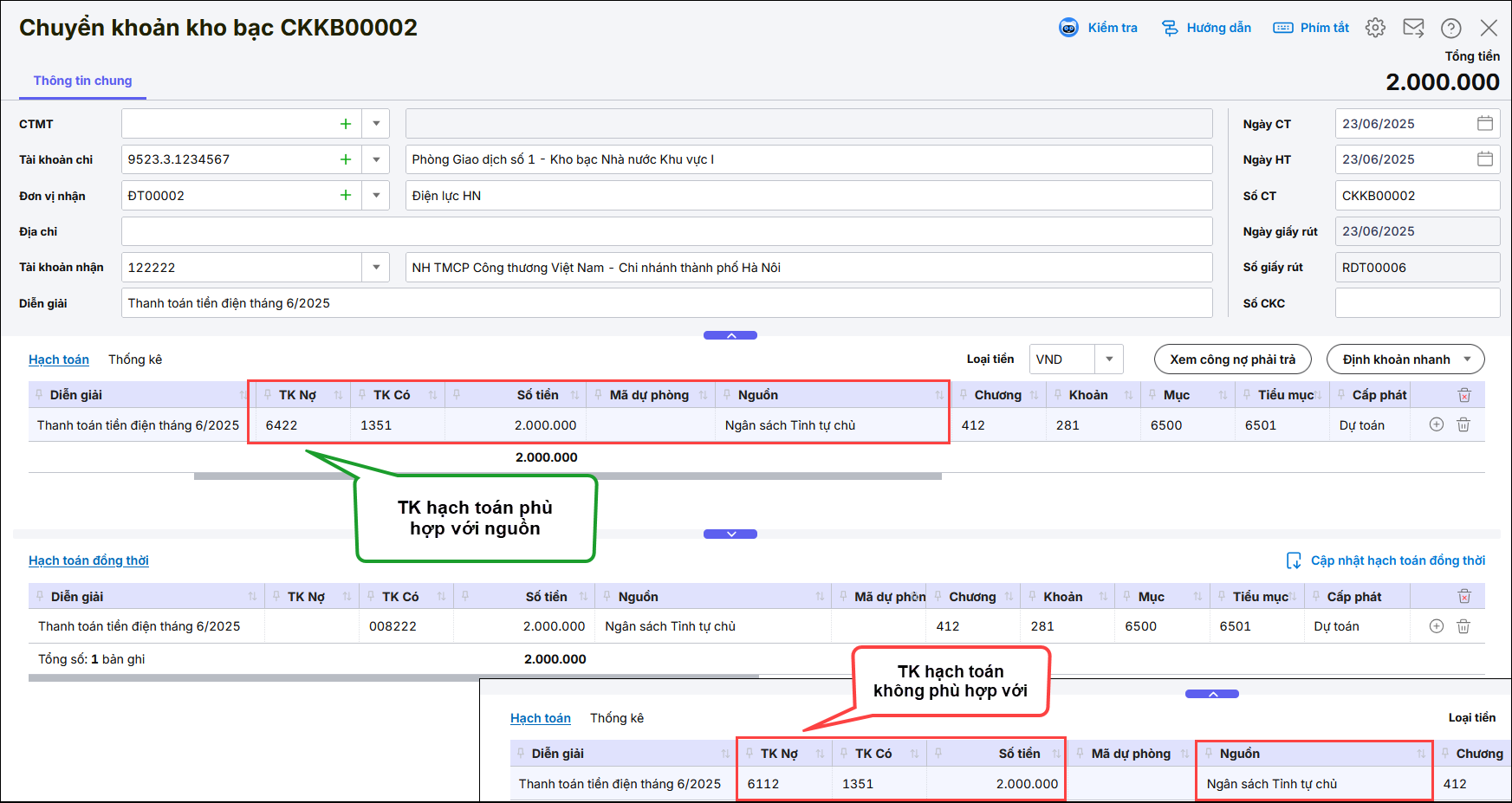The height and width of the screenshot is (803, 1512).
Task: Click the Ngày HT calendar icon
Action: 1485,159
